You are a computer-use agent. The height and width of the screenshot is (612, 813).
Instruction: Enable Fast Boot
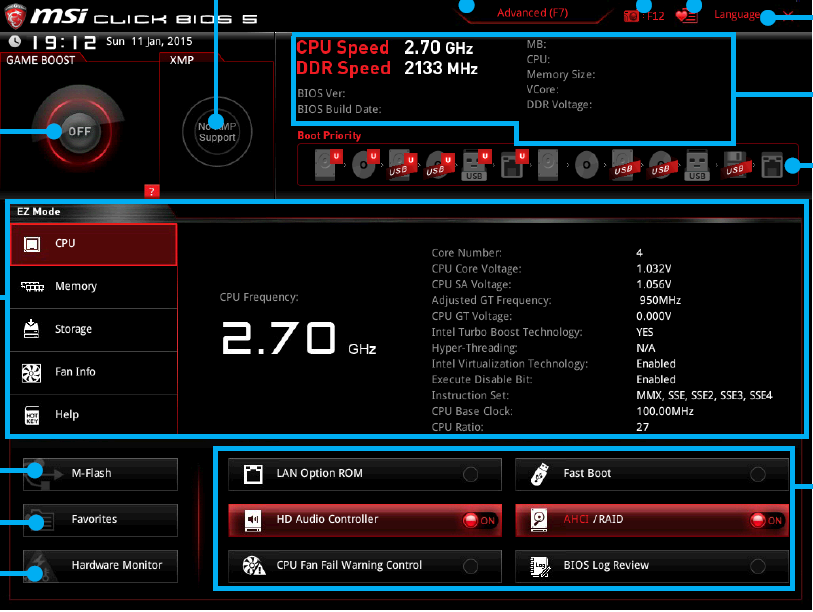click(652, 474)
